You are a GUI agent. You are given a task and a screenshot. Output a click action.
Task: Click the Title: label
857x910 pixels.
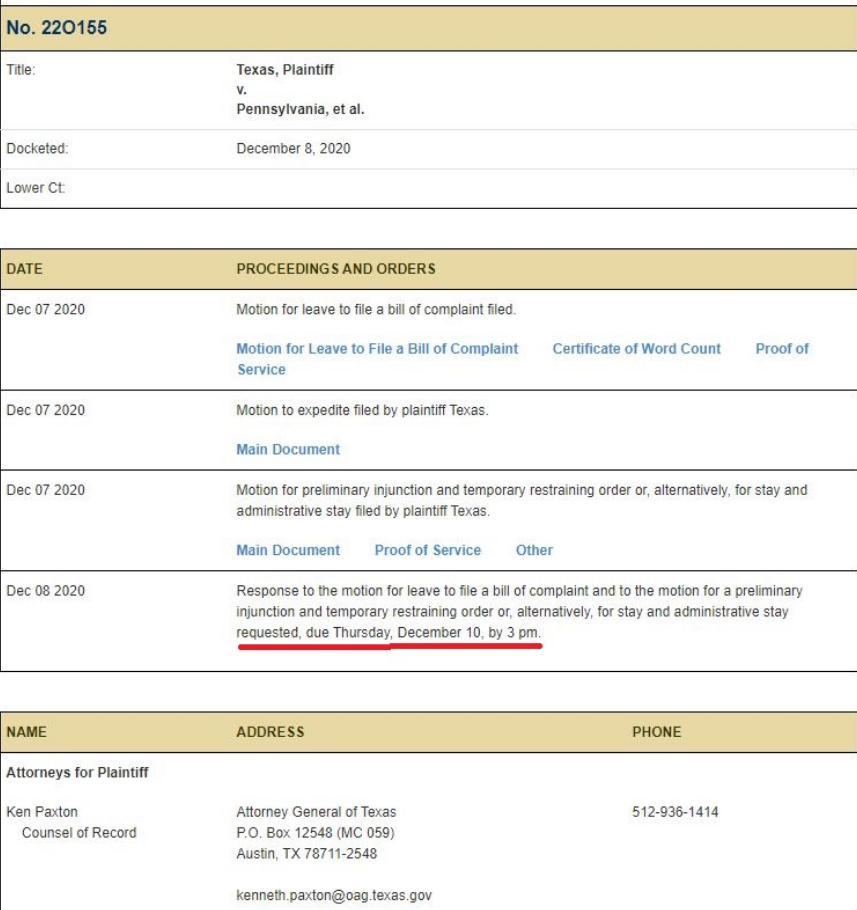pyautogui.click(x=21, y=70)
